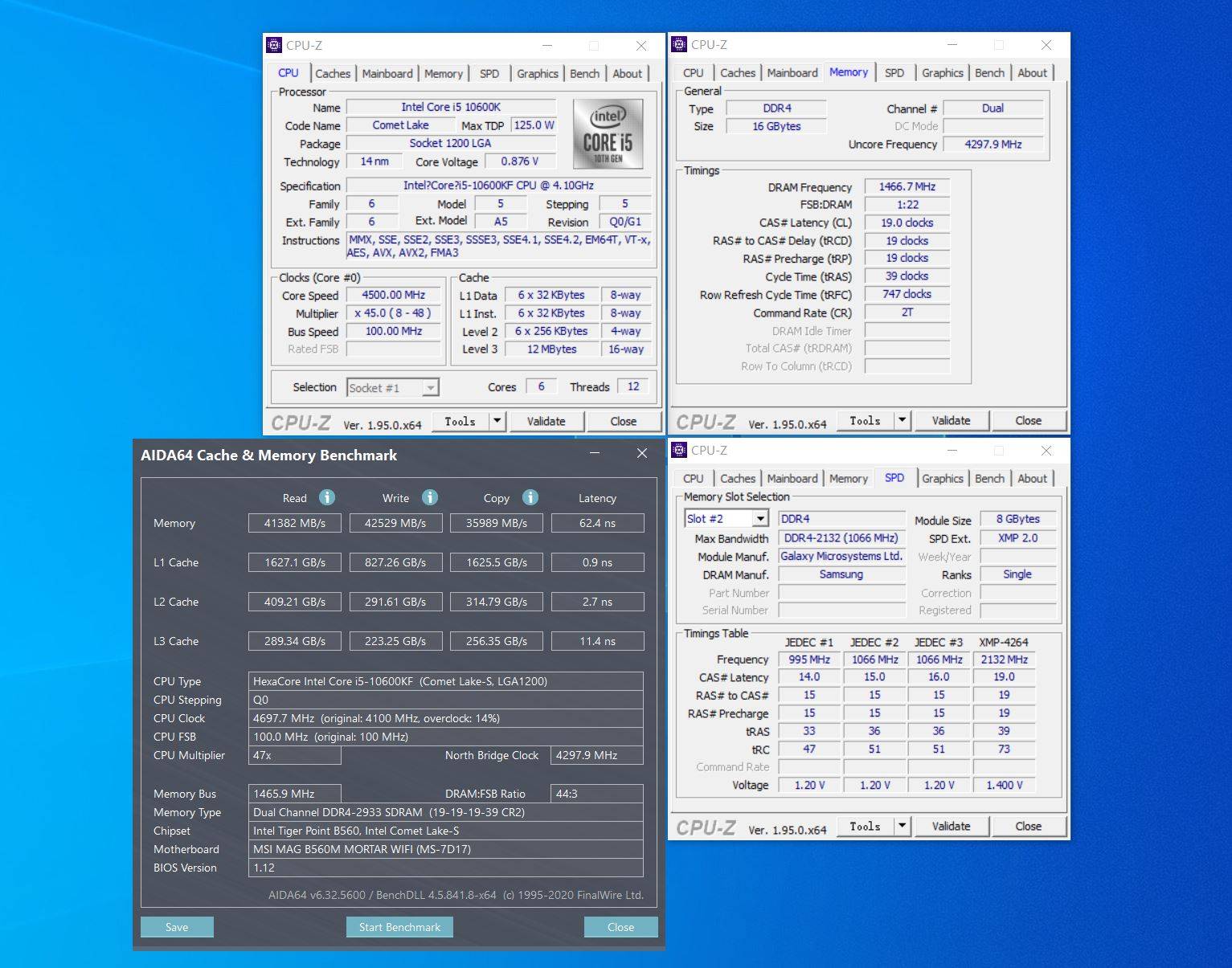Open Bench tab in Memory window

click(989, 72)
